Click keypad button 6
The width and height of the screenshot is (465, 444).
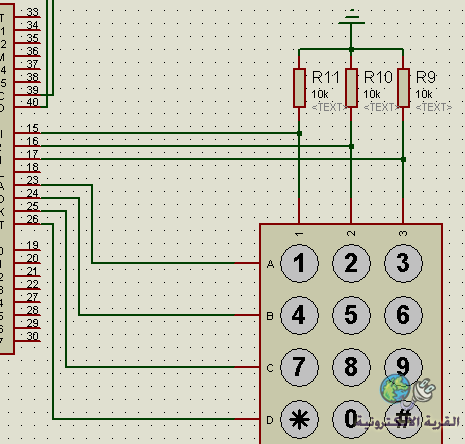(x=403, y=315)
